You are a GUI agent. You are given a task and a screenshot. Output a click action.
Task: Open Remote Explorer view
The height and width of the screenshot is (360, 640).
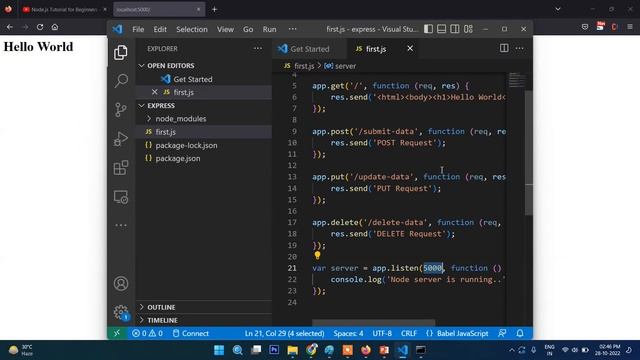121,197
